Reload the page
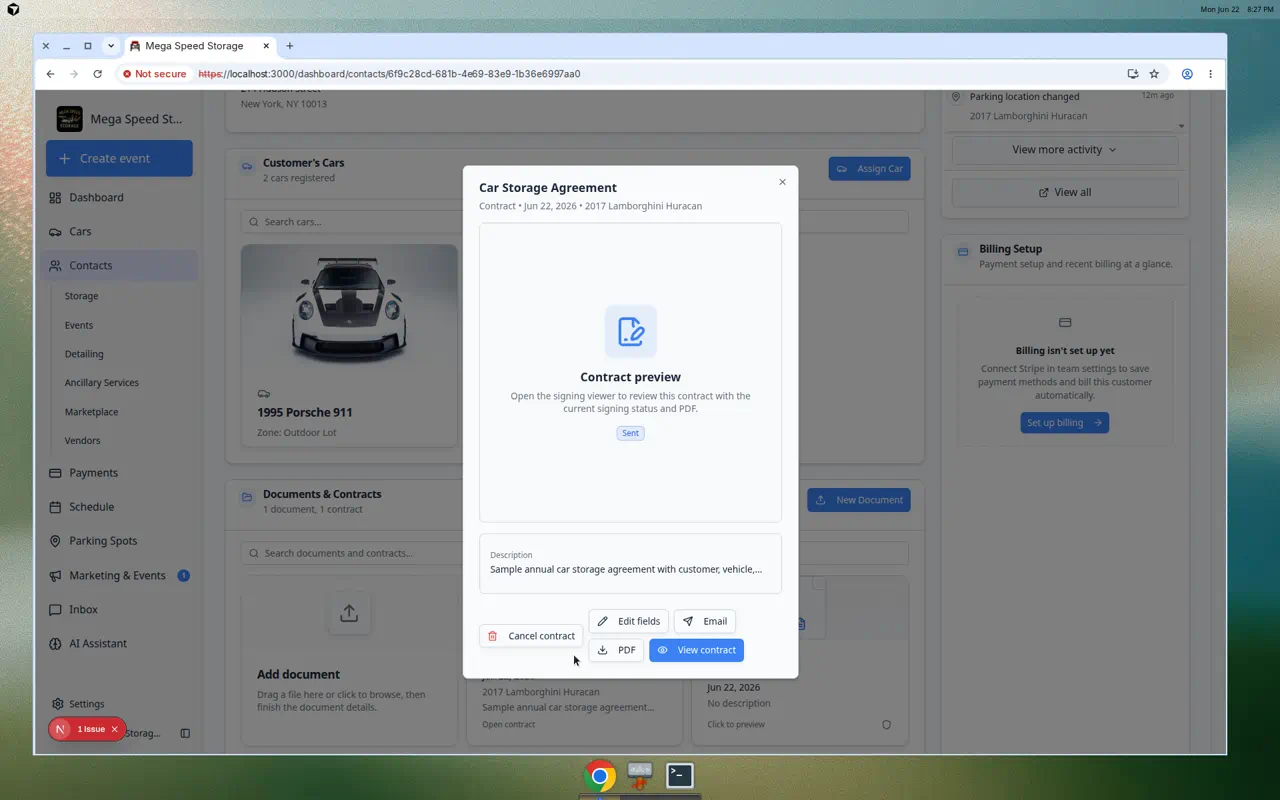 (97, 74)
